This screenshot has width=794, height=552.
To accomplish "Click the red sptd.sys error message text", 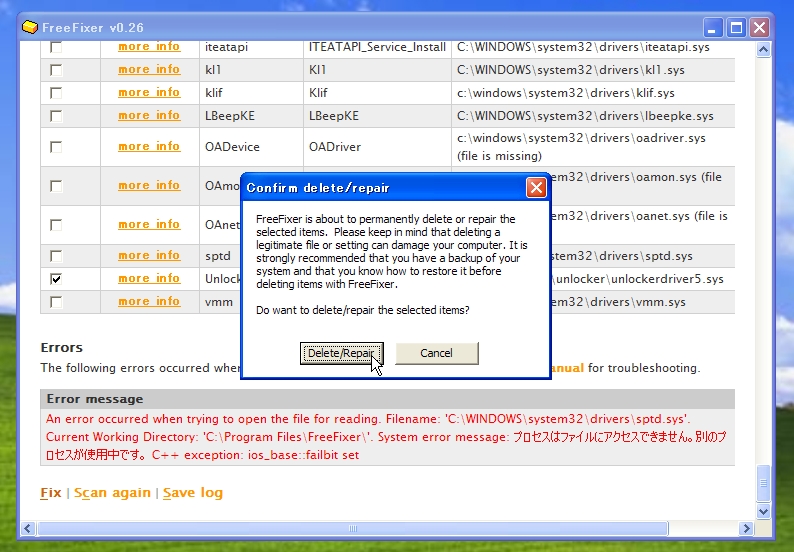I will coord(386,437).
